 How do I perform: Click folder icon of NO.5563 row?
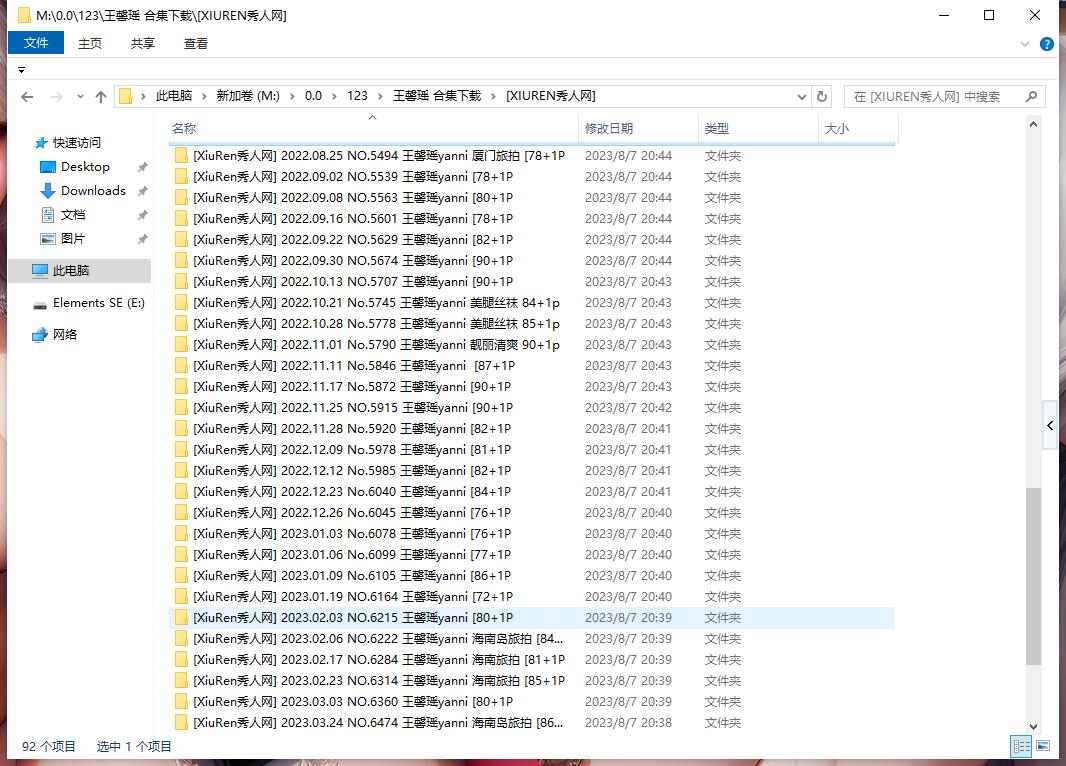[181, 198]
